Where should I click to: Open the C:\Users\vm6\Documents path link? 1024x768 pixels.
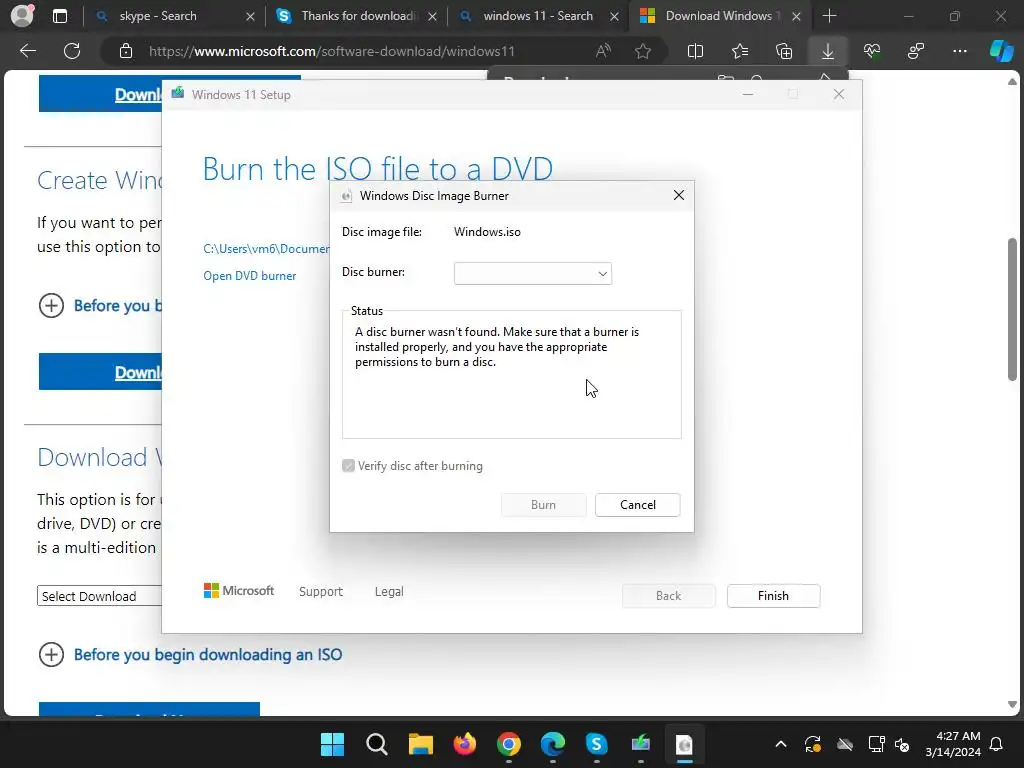point(266,249)
